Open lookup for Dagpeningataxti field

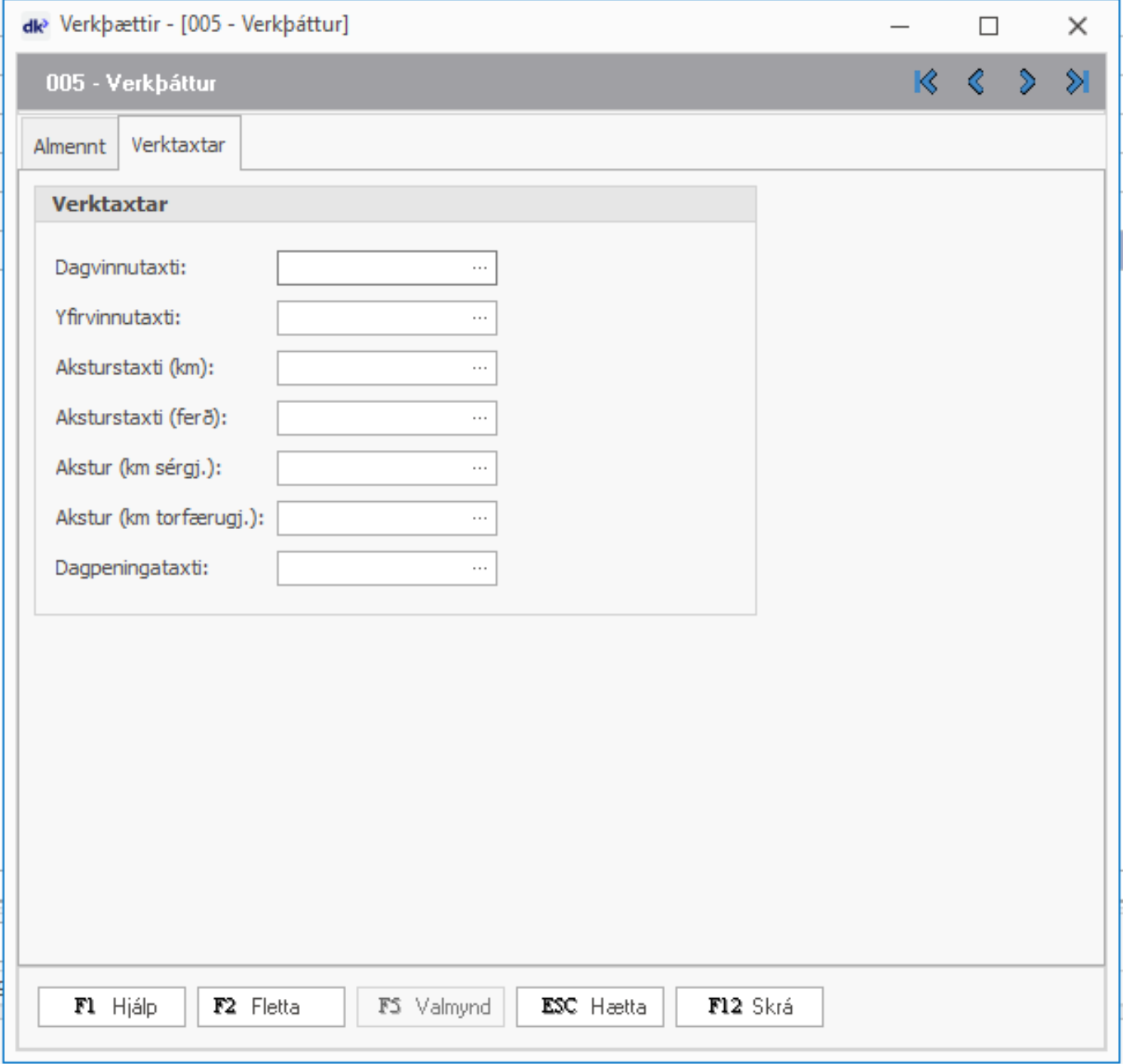(x=480, y=569)
